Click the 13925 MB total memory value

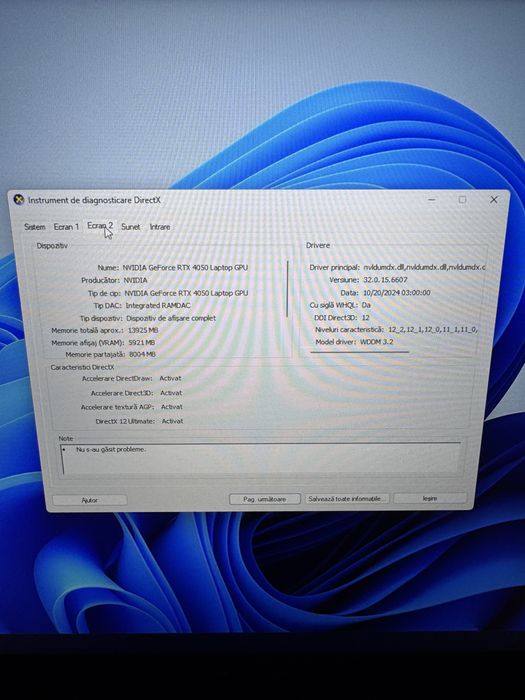point(143,330)
